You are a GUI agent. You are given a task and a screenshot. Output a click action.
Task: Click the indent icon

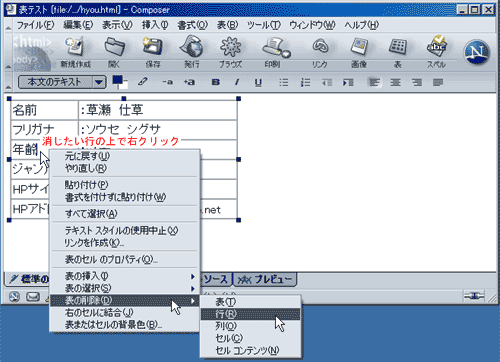(348, 82)
